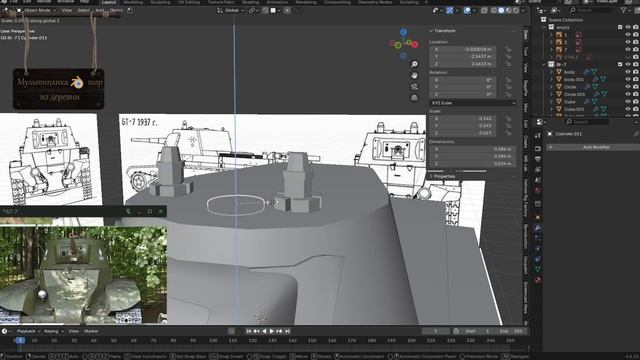The width and height of the screenshot is (640, 360).
Task: Switch perspective/orthographic with the grid gizmo
Action: (x=414, y=98)
